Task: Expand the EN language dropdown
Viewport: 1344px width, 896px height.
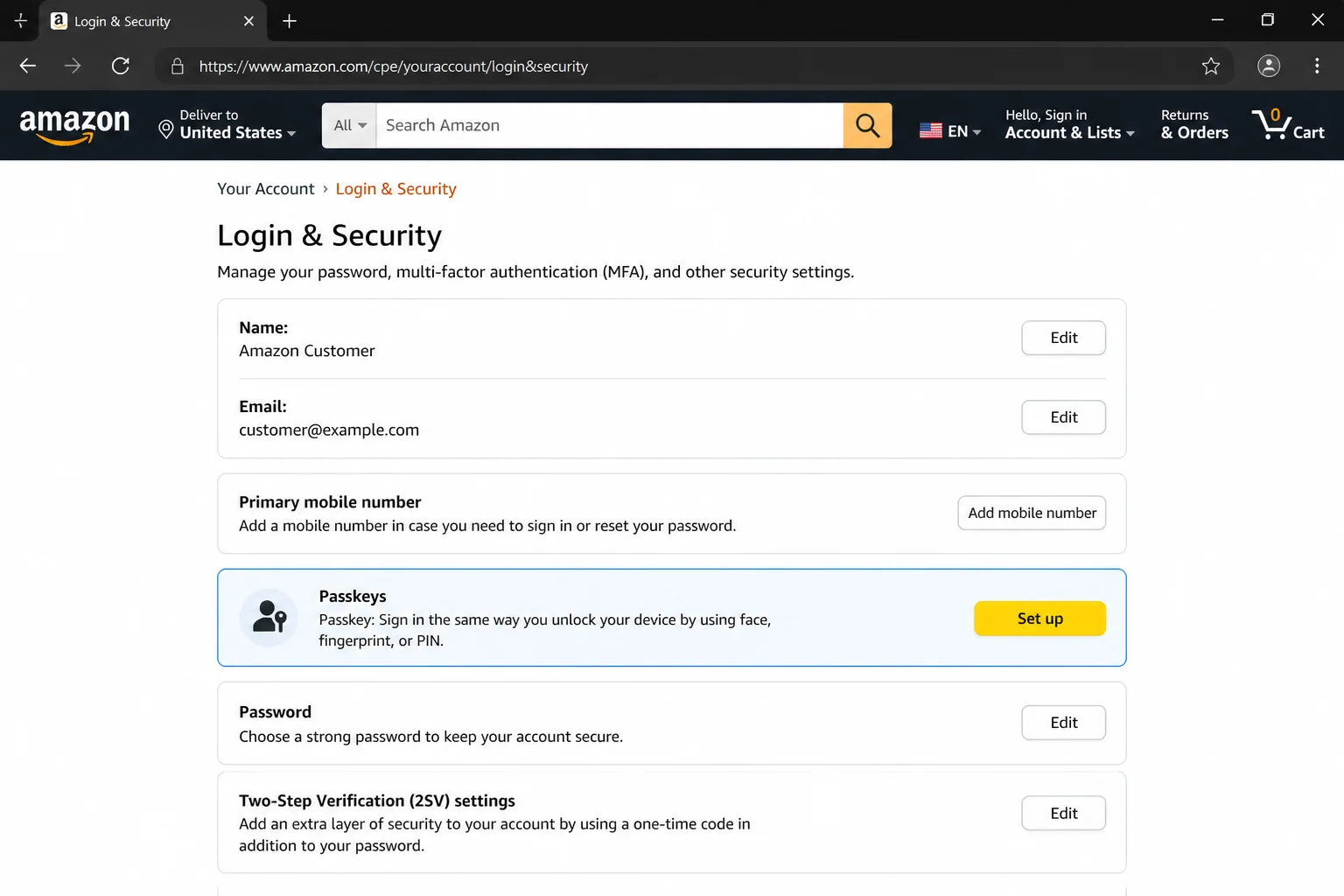Action: coord(964,131)
